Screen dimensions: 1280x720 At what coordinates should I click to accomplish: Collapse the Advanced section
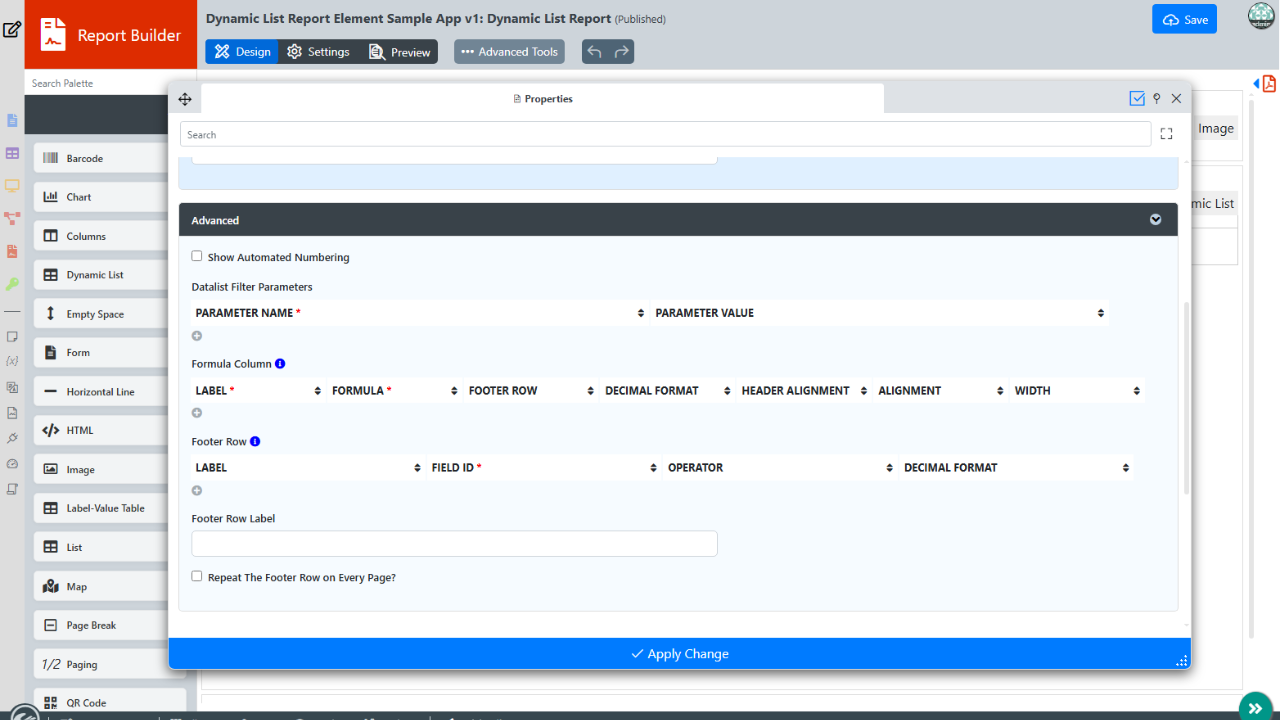(1155, 220)
